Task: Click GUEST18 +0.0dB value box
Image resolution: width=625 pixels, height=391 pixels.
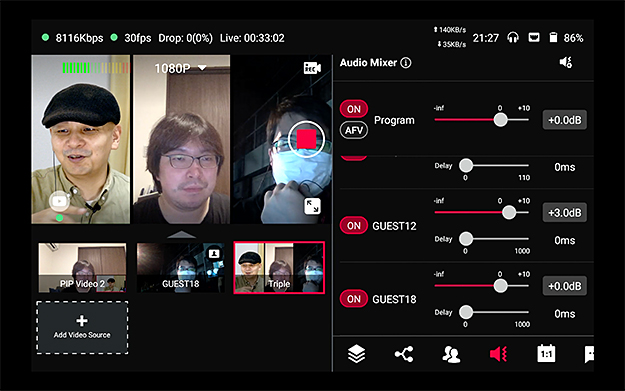Action: (564, 286)
